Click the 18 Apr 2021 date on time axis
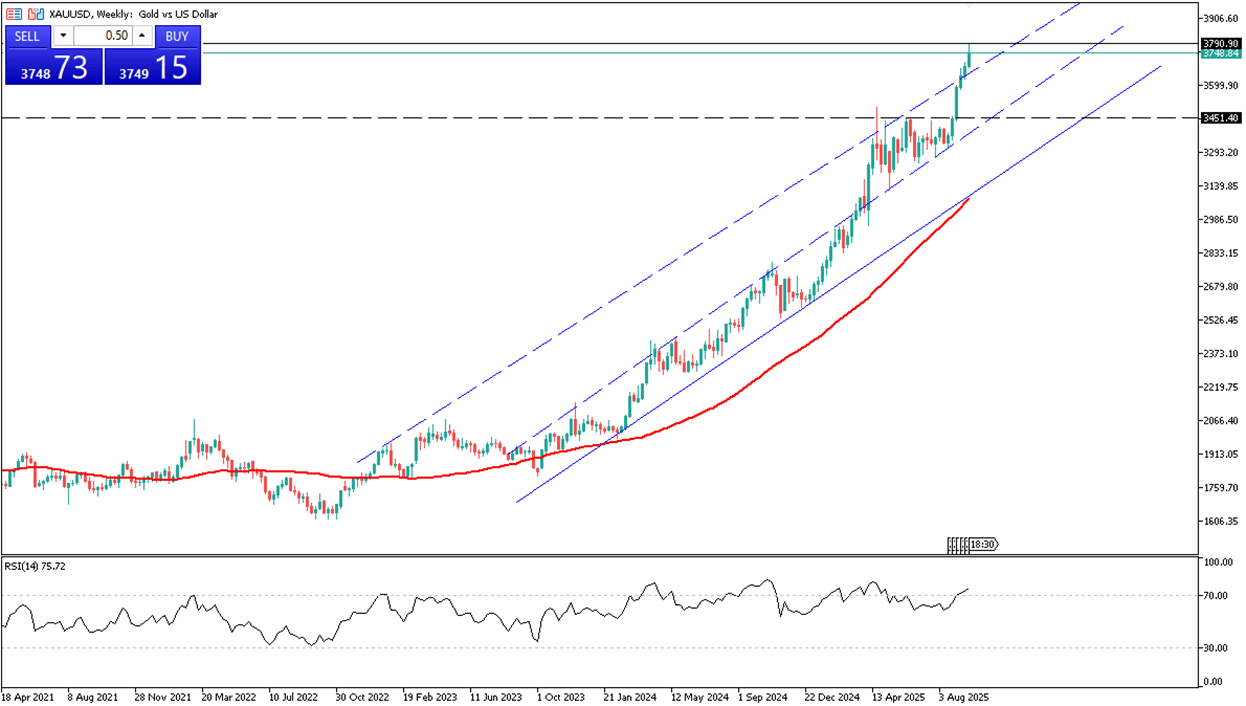 pyautogui.click(x=27, y=695)
